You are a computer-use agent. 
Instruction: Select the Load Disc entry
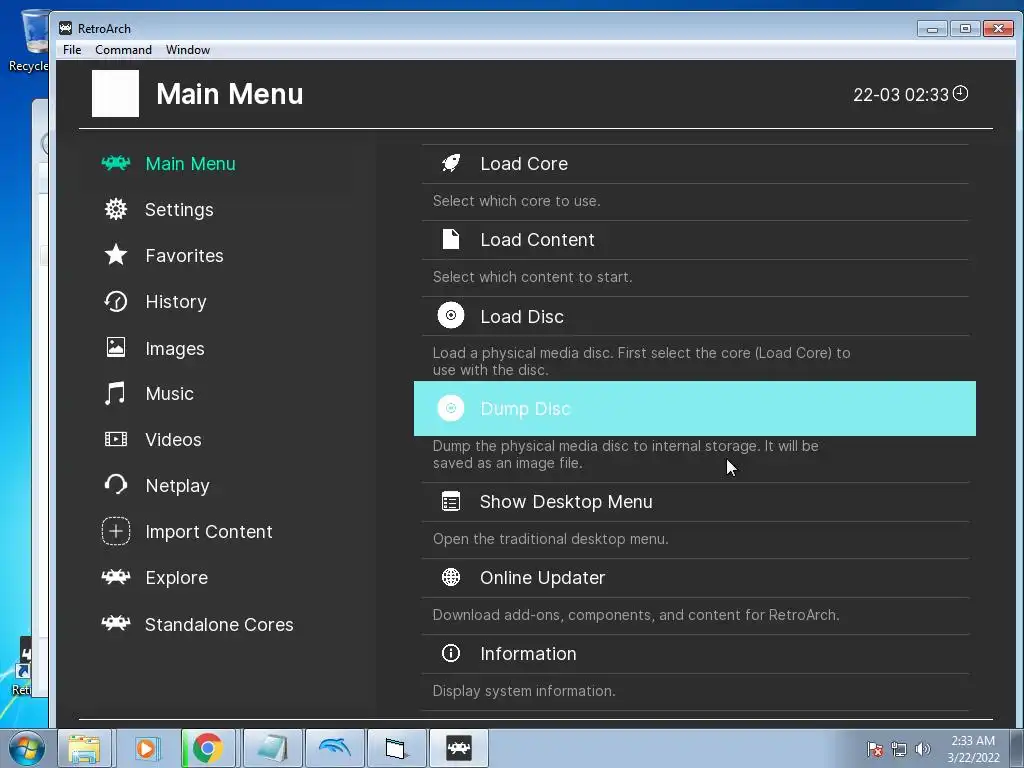pos(695,316)
